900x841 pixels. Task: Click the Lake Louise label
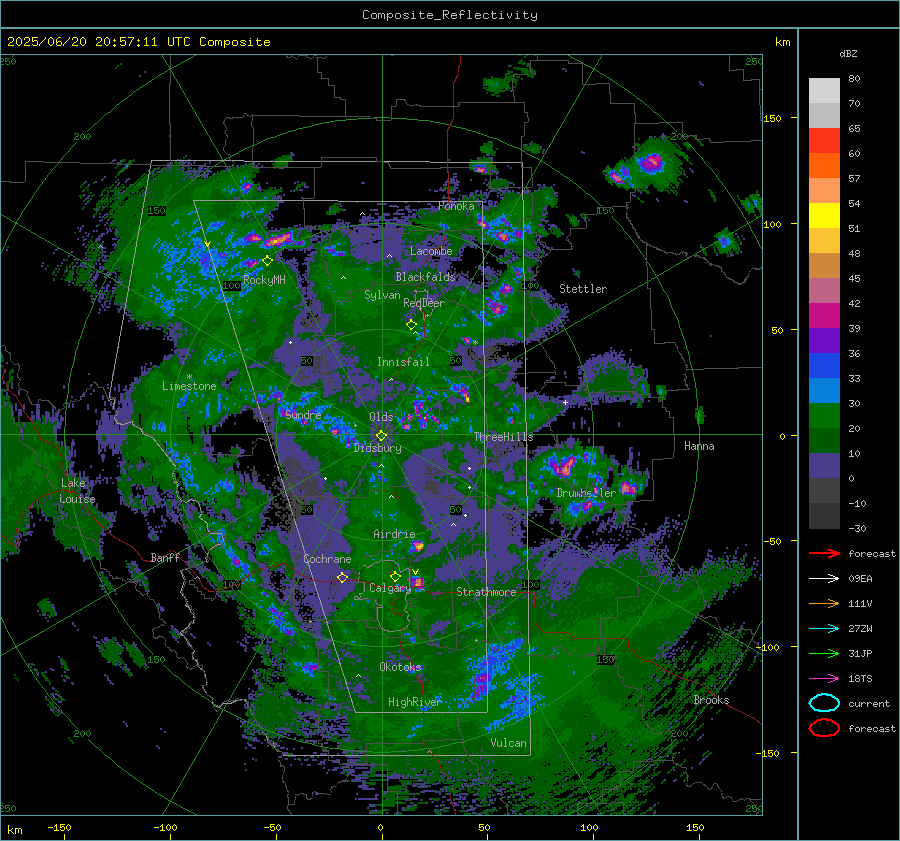[x=77, y=491]
